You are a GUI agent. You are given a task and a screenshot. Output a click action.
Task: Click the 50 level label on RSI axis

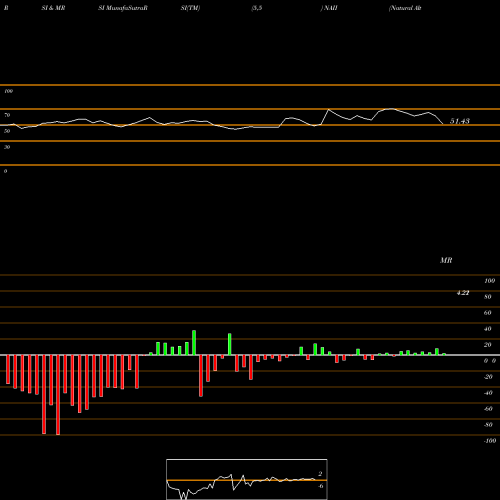tap(7, 131)
